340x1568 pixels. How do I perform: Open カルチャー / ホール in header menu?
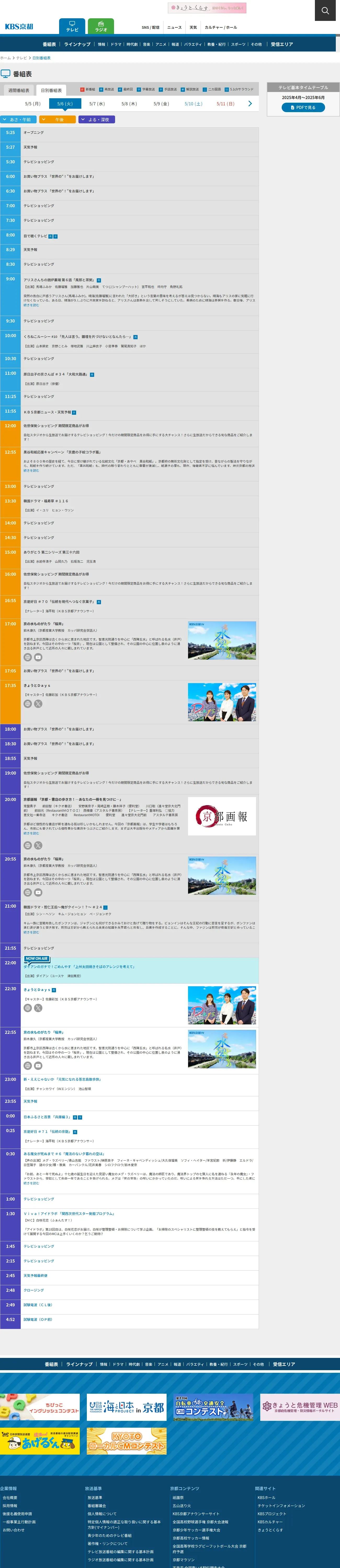pyautogui.click(x=220, y=27)
